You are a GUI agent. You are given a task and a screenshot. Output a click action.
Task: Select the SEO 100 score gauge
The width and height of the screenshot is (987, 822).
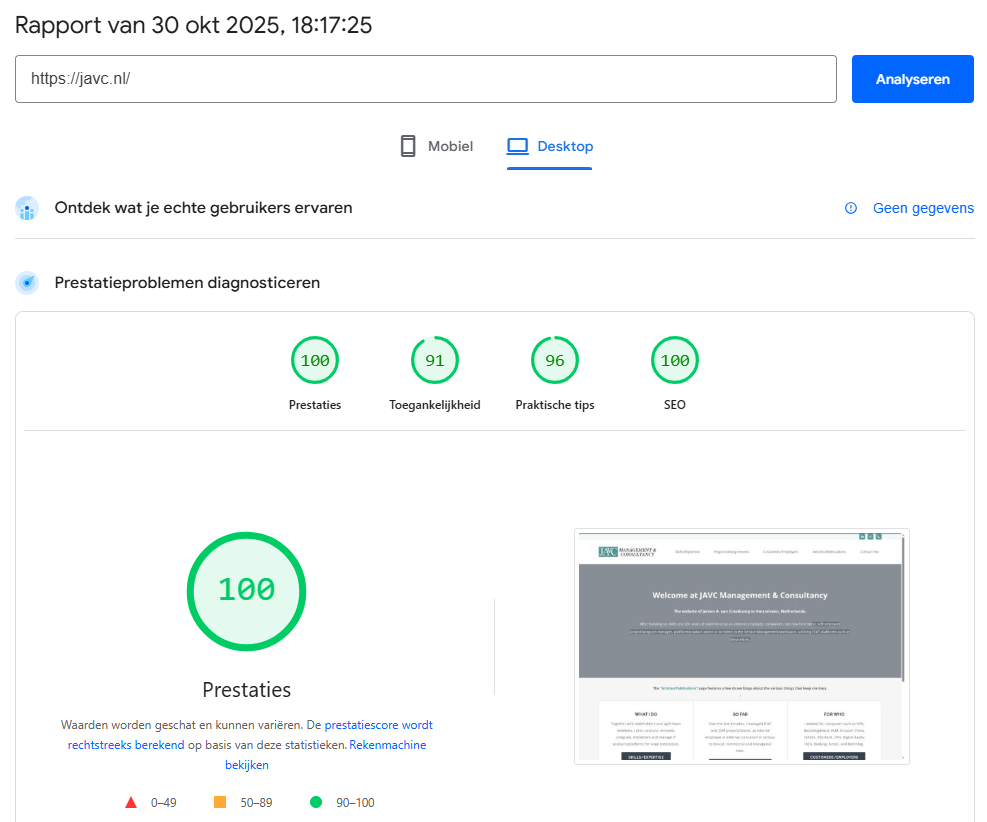coord(674,361)
